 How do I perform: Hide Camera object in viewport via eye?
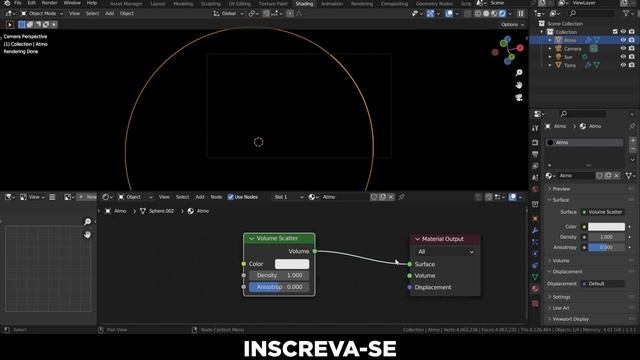click(x=623, y=49)
